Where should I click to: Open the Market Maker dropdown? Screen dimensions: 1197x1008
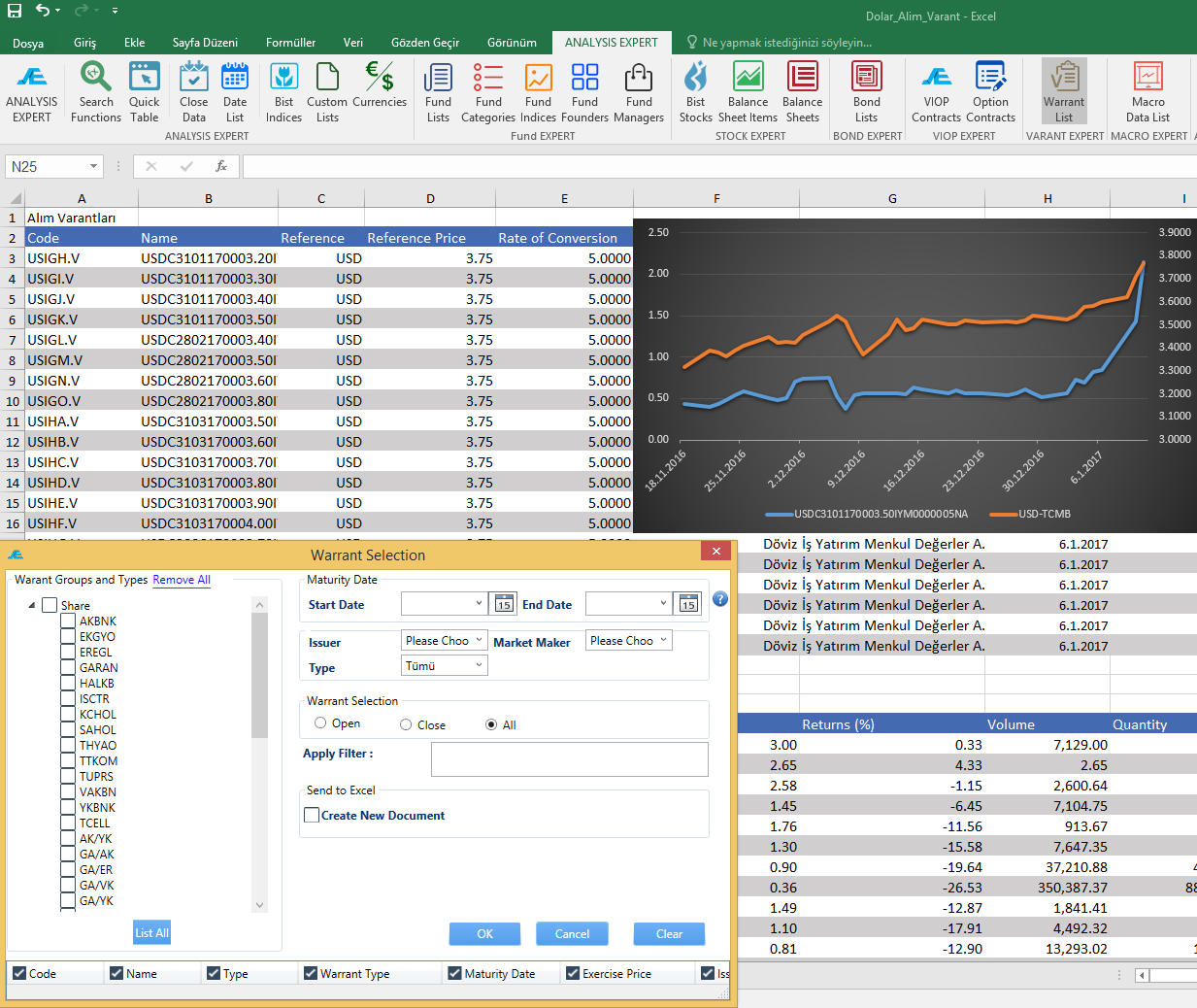pos(628,641)
